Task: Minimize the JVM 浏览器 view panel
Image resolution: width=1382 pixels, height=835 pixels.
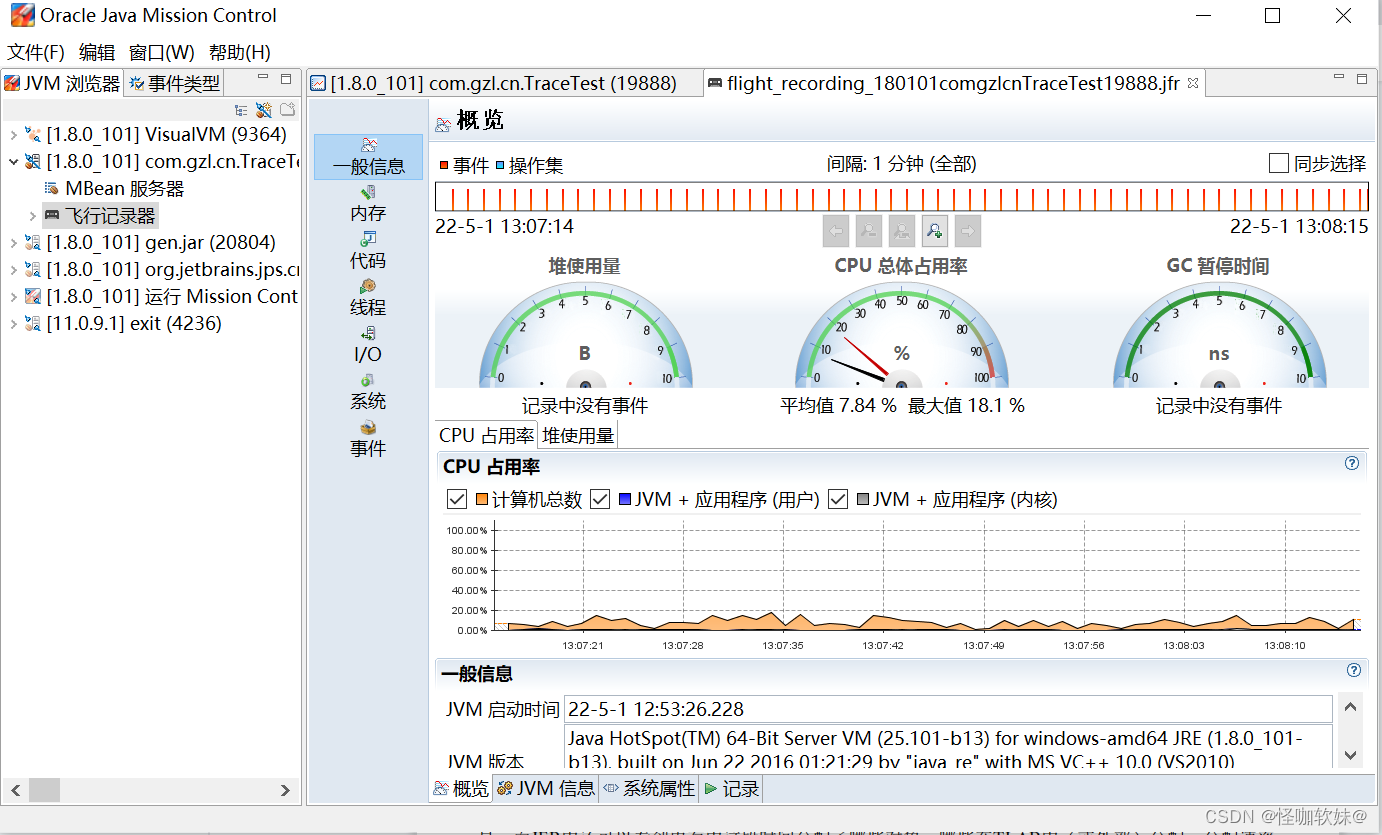Action: click(263, 77)
